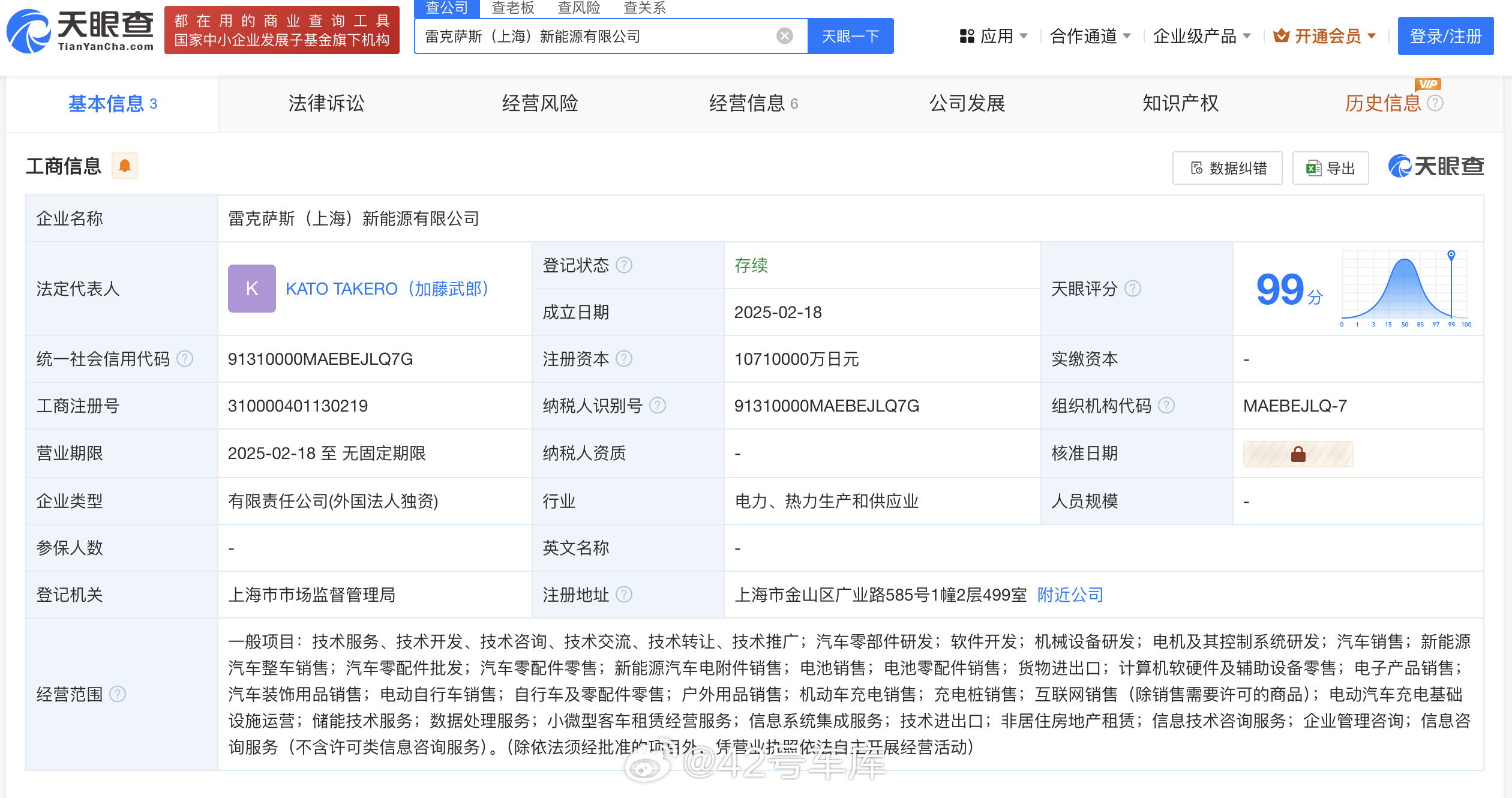This screenshot has height=798, width=1512.
Task: Expand the 企业级产品 dropdown
Action: coord(1202,36)
